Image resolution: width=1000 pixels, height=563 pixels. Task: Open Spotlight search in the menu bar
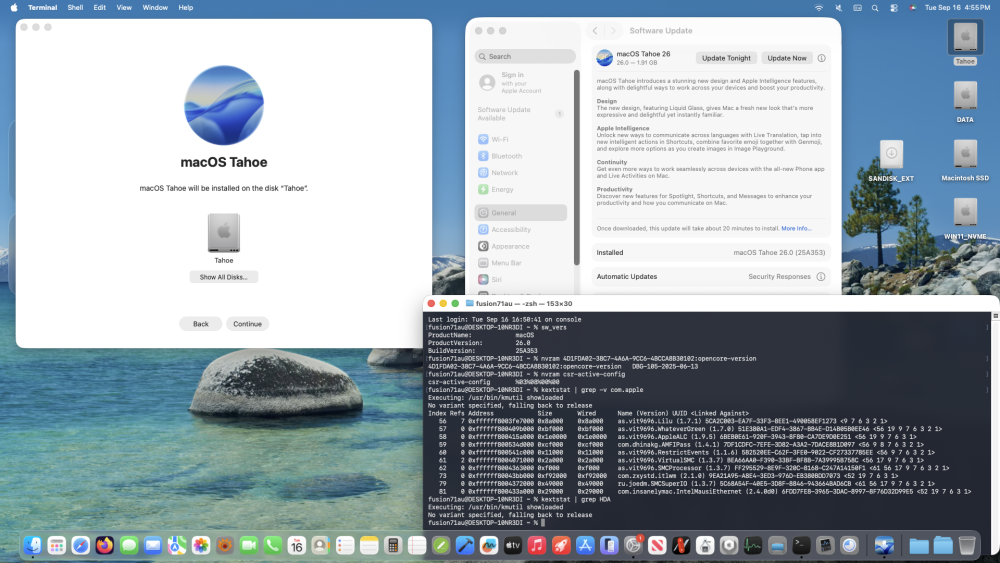(x=875, y=8)
